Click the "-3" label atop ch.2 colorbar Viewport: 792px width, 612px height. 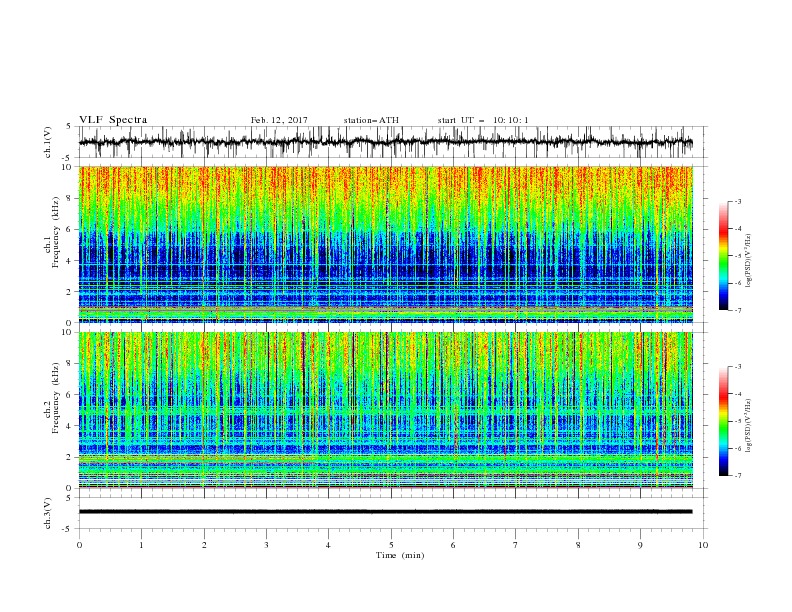737,367
